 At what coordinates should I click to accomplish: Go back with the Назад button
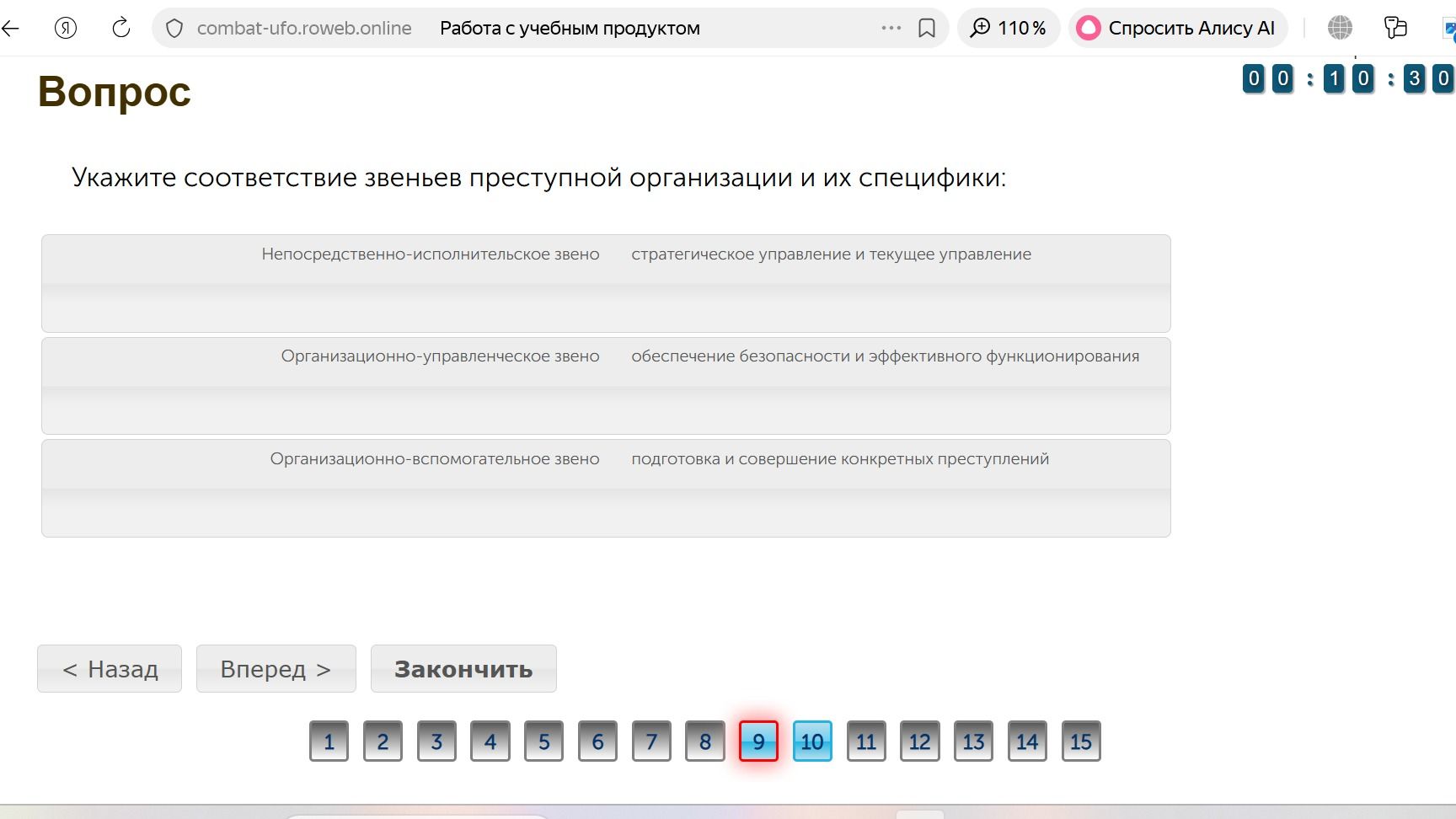(110, 669)
